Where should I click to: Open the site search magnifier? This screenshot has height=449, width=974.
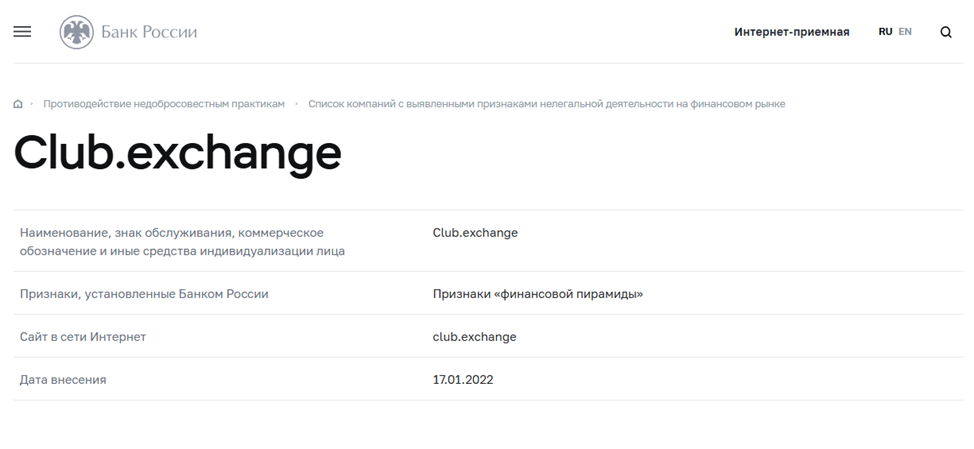coord(945,32)
